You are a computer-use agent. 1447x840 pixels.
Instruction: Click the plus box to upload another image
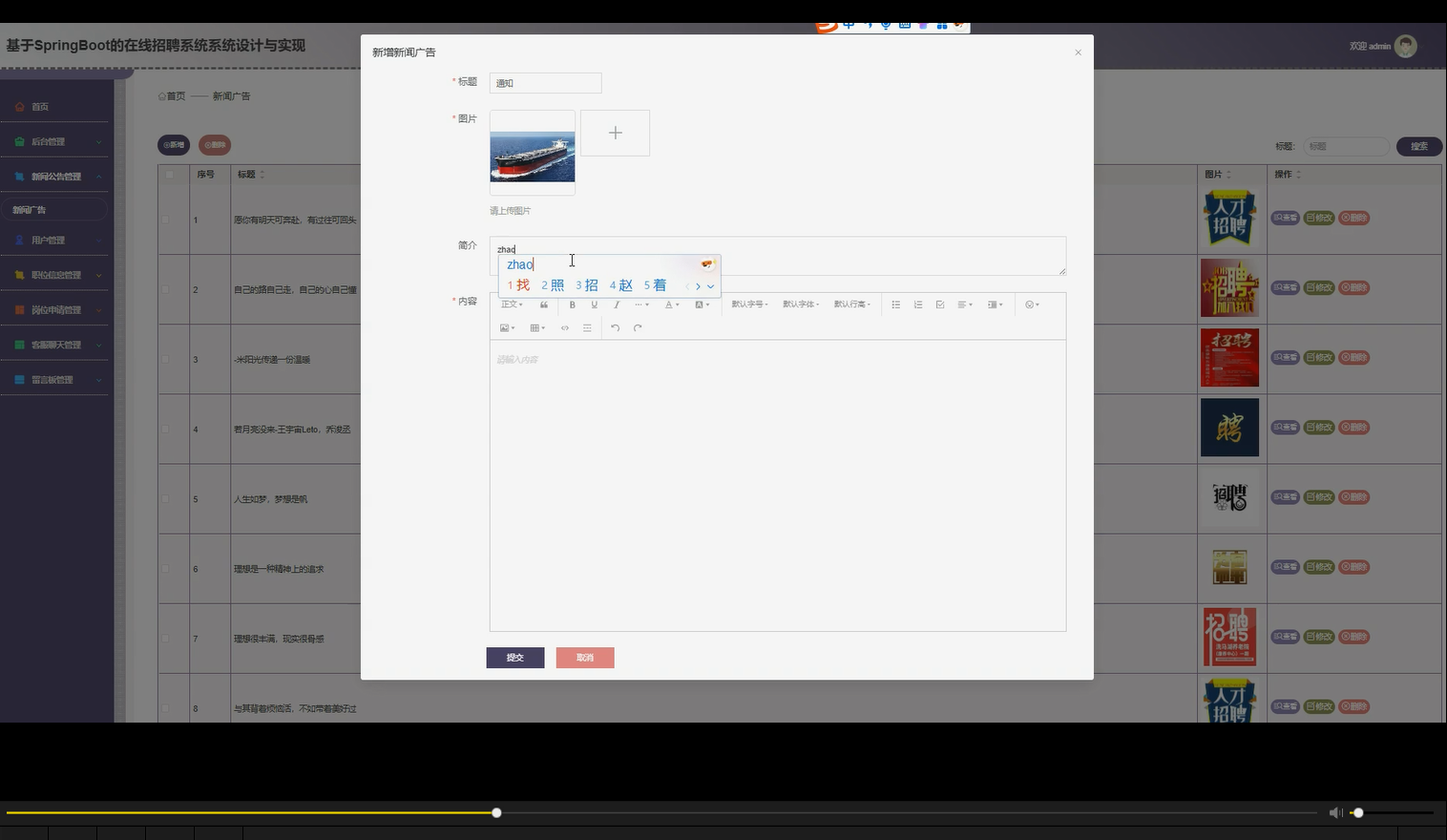coord(615,133)
